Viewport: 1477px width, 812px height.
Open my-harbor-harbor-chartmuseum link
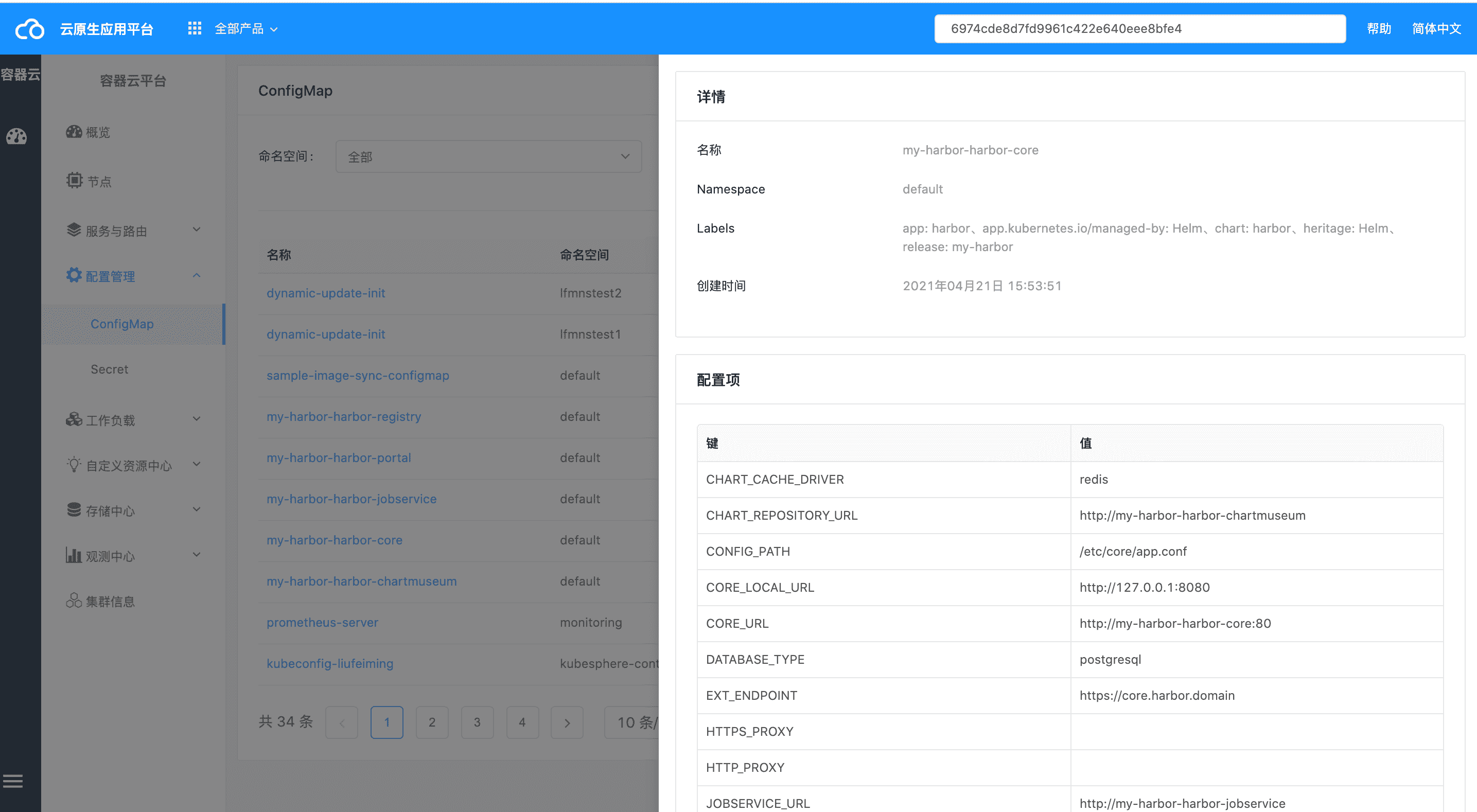(362, 581)
